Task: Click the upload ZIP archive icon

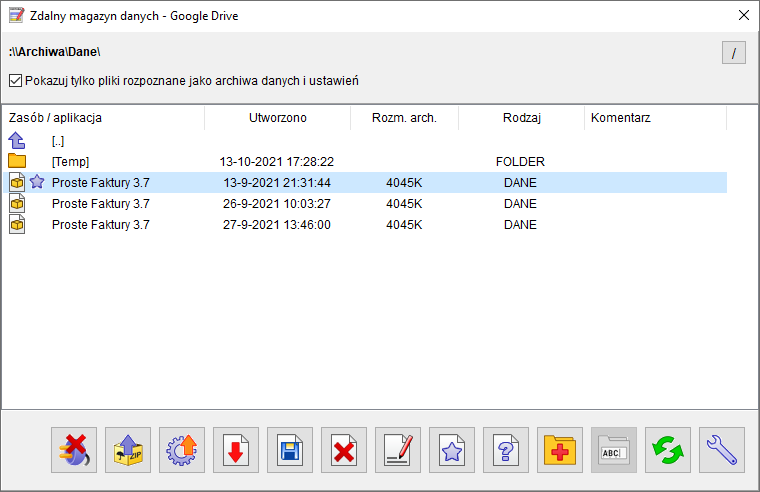Action: pyautogui.click(x=128, y=450)
